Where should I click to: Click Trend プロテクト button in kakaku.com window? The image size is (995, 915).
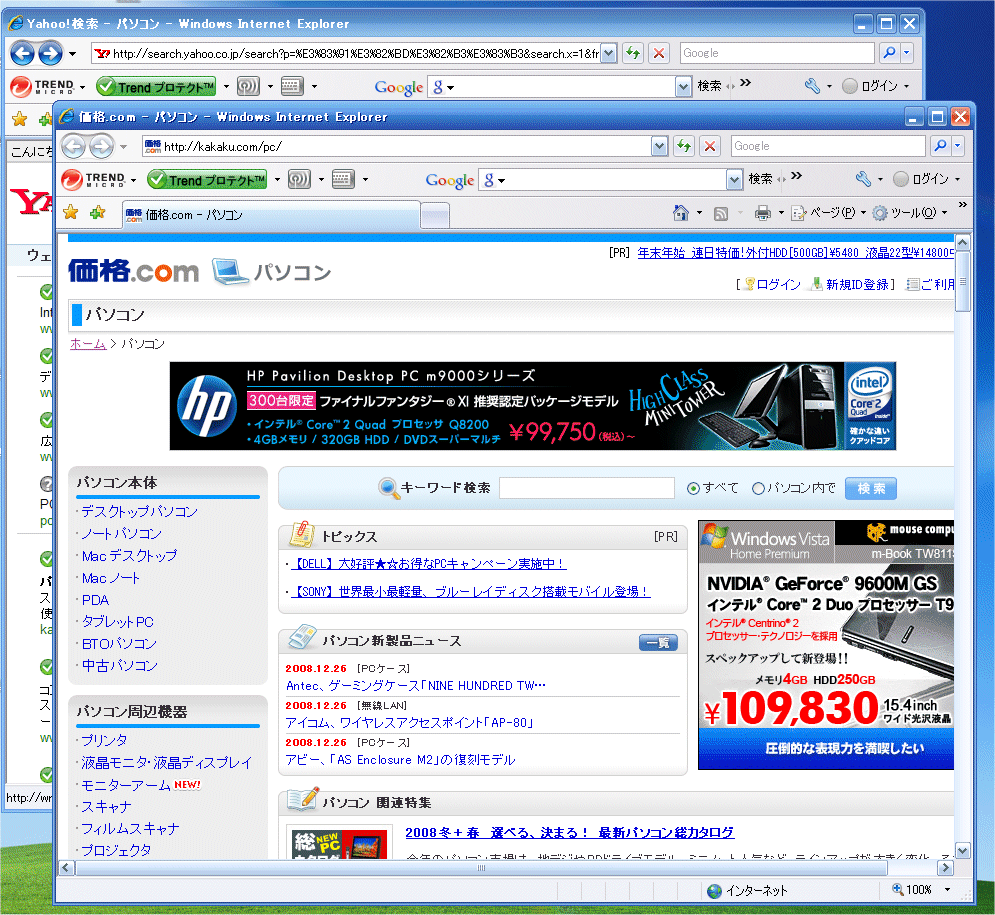(207, 180)
